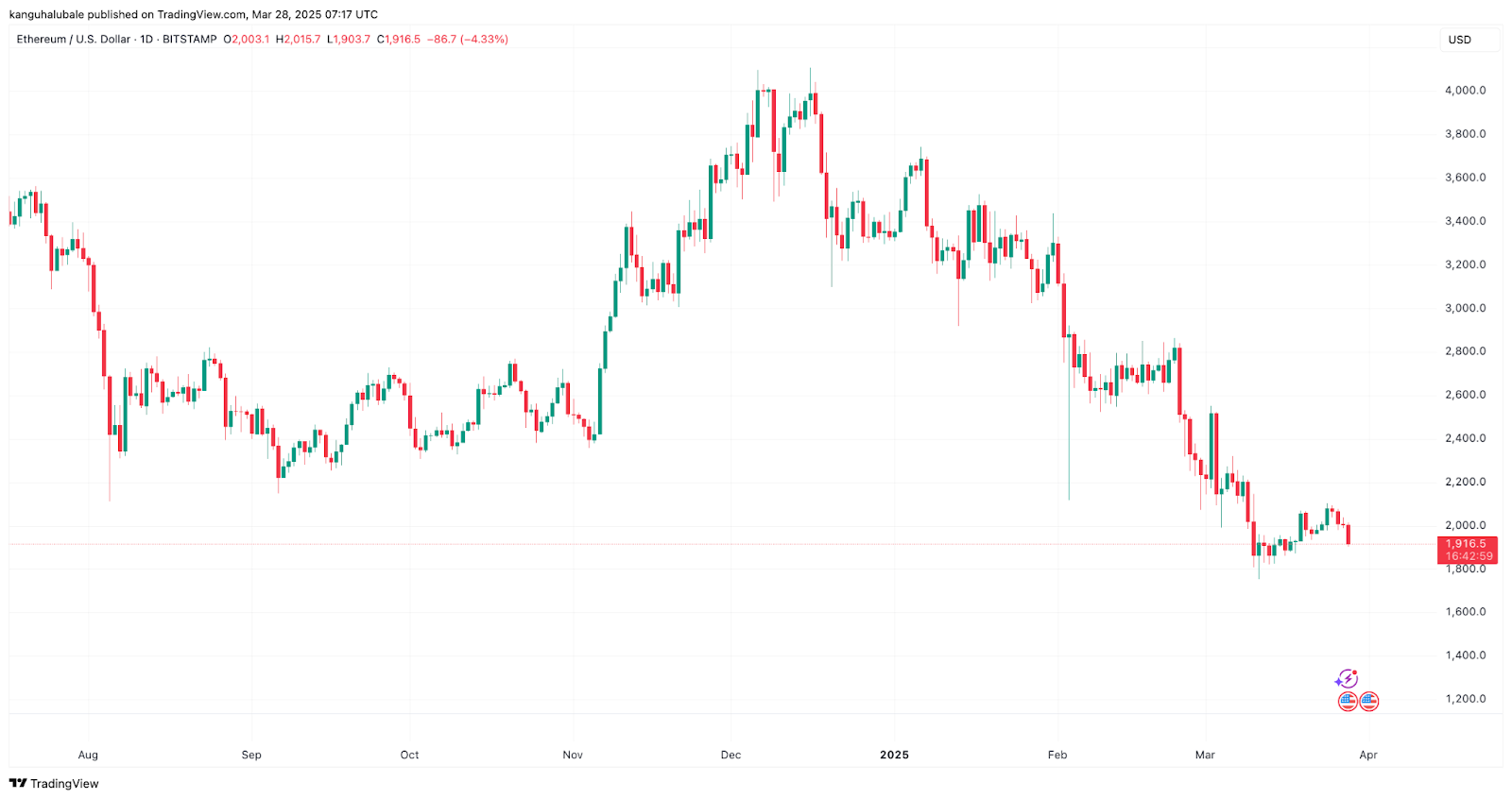This screenshot has height=799, width=1512.
Task: Click the 1,200.0 price scale label
Action: [1465, 699]
